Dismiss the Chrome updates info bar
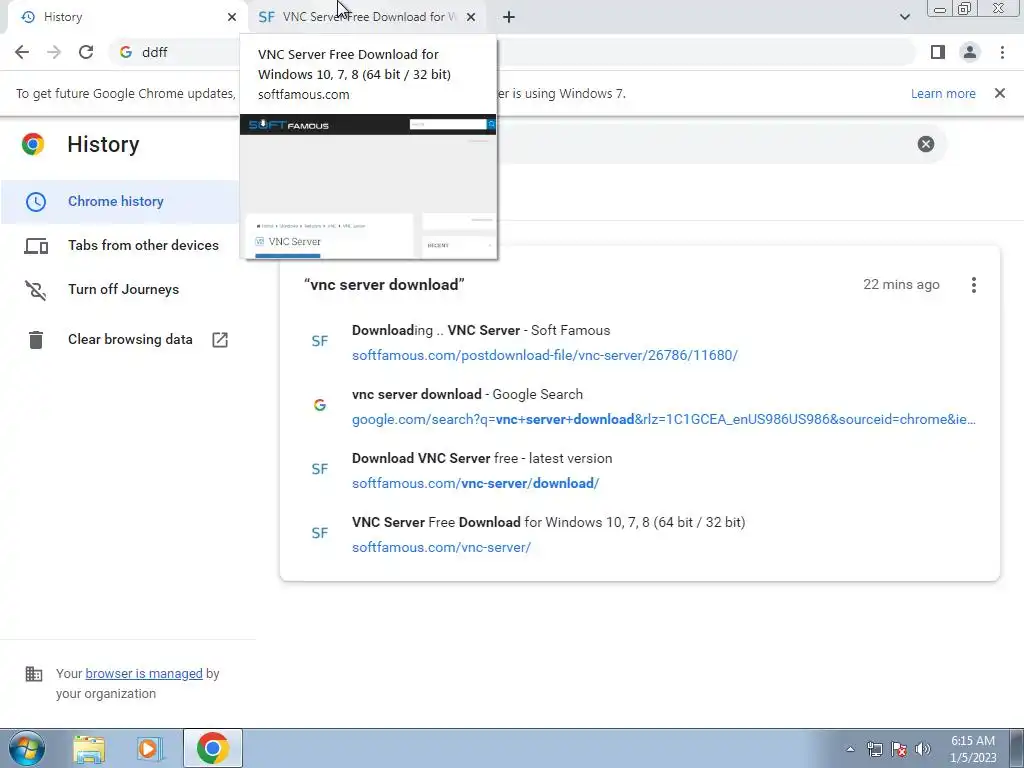The image size is (1024, 768). 999,93
